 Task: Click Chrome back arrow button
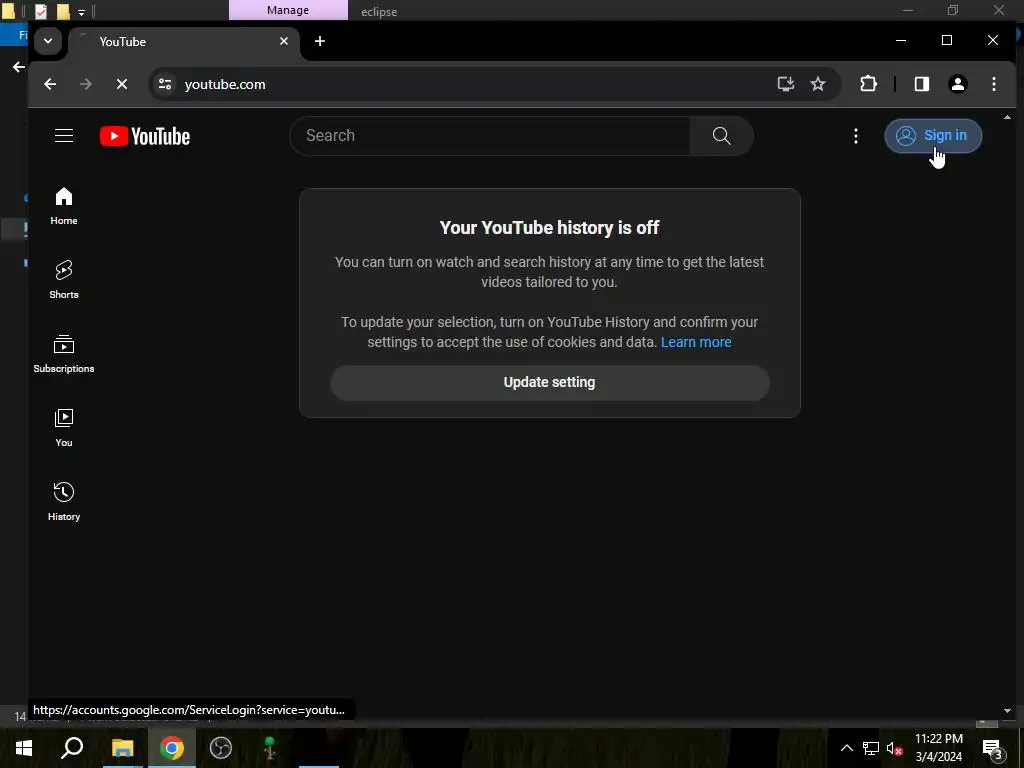50,84
